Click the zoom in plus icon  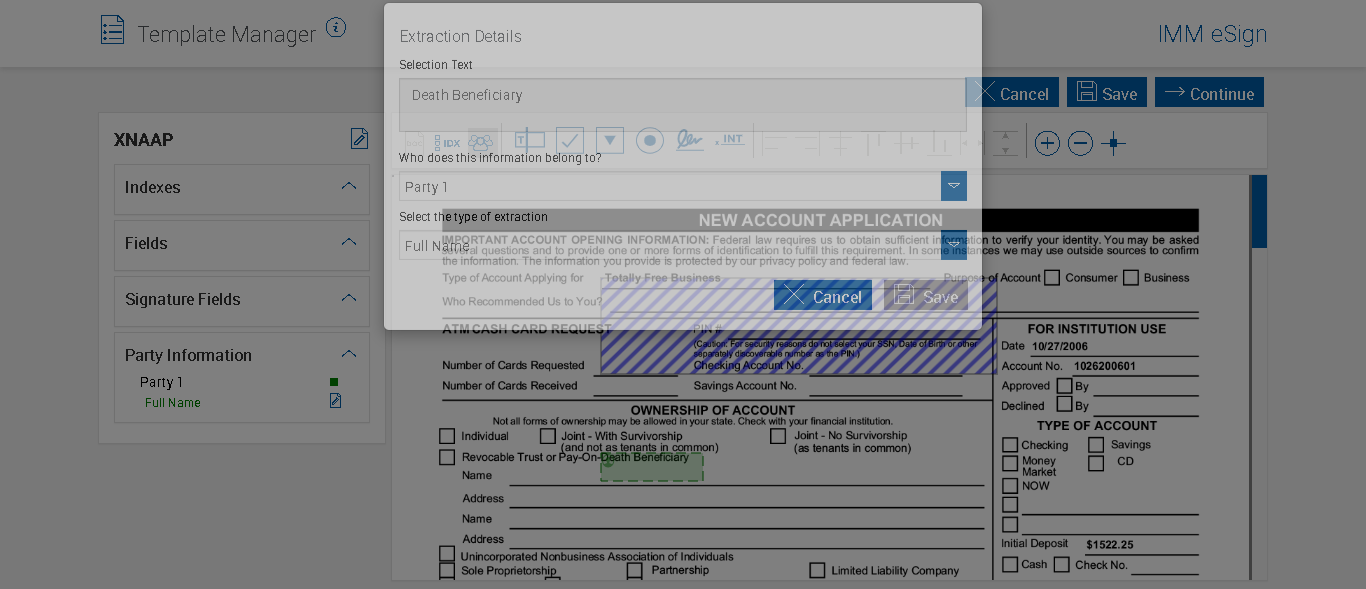tap(1047, 143)
